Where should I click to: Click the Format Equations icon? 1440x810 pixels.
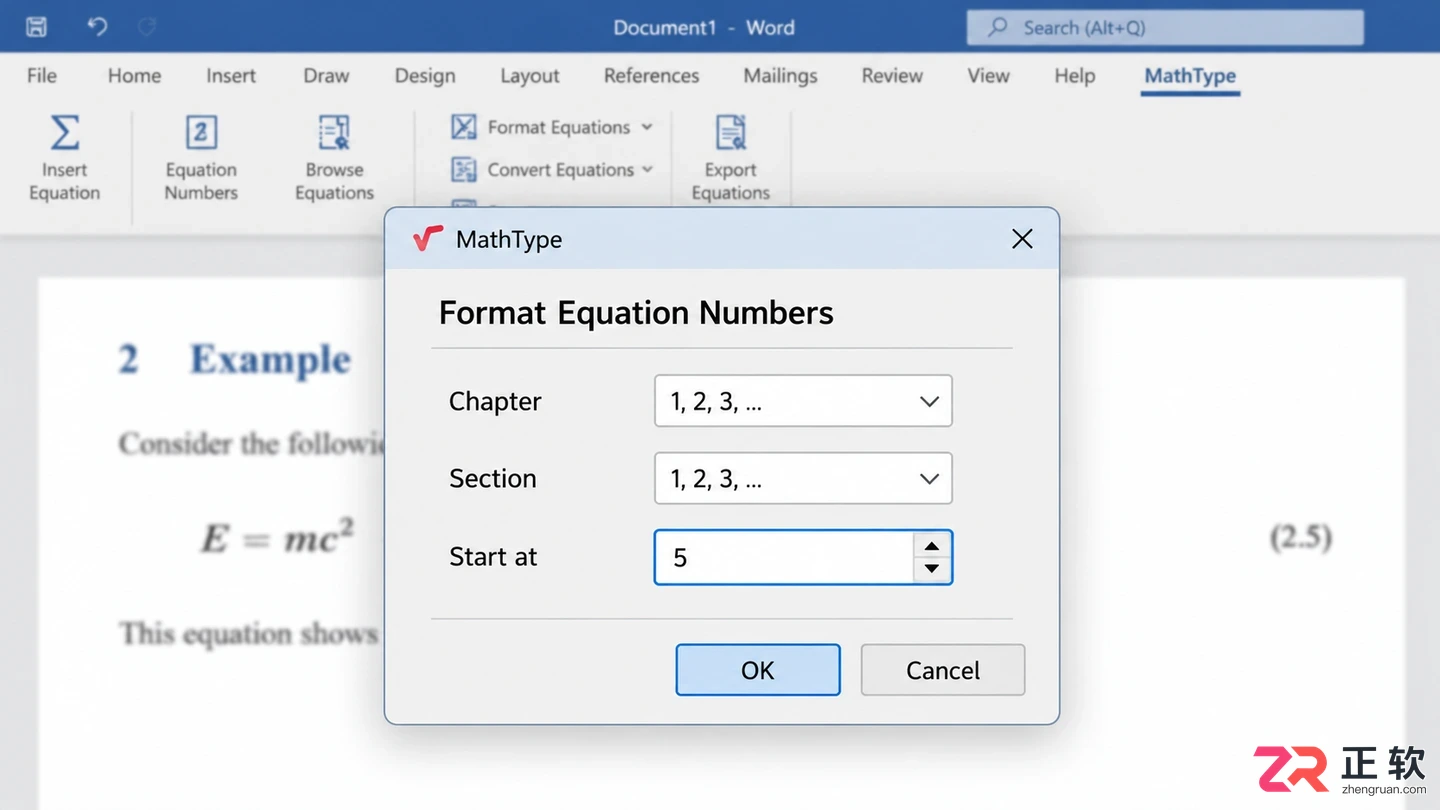pos(464,127)
